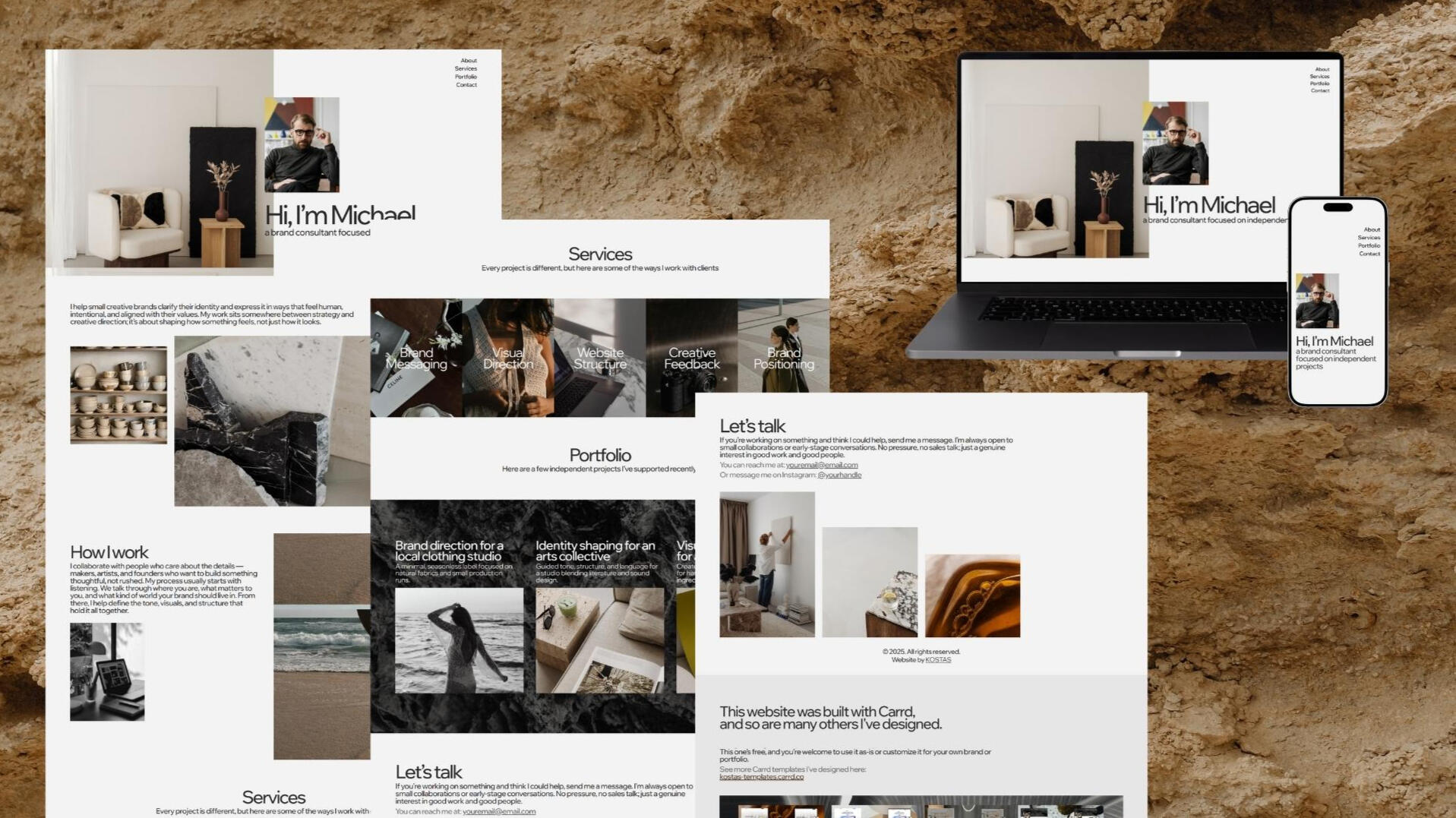Click the Website Structure service tile
The height and width of the screenshot is (818, 1456).
[x=600, y=358]
